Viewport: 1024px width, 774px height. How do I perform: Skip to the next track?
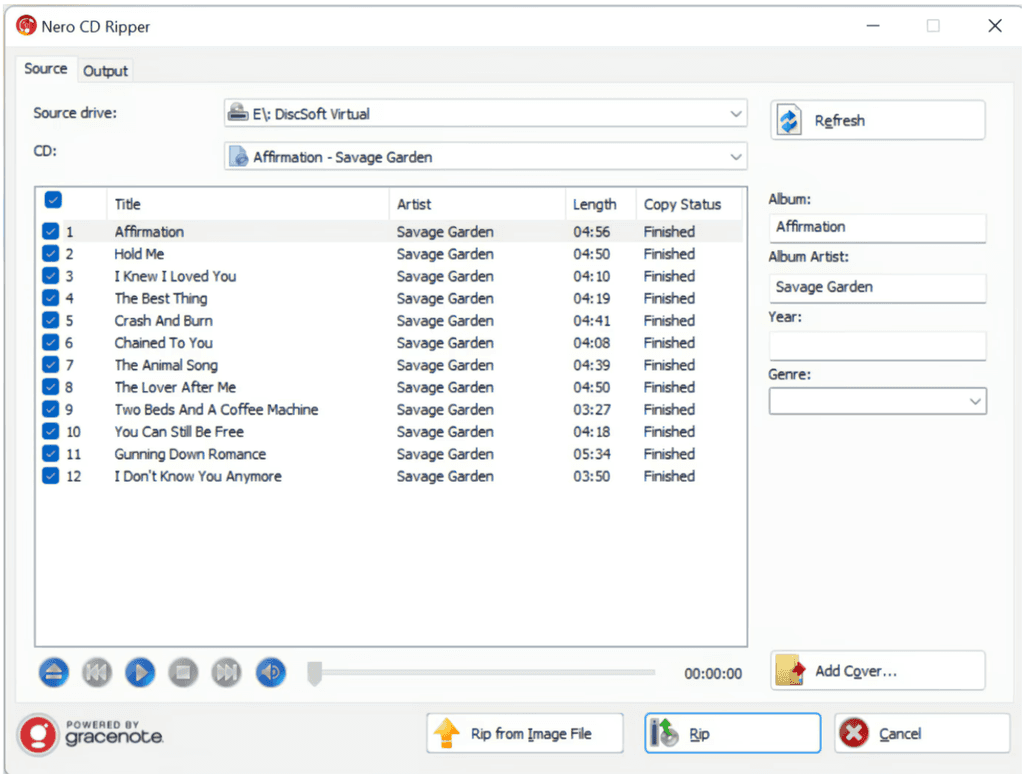[226, 672]
